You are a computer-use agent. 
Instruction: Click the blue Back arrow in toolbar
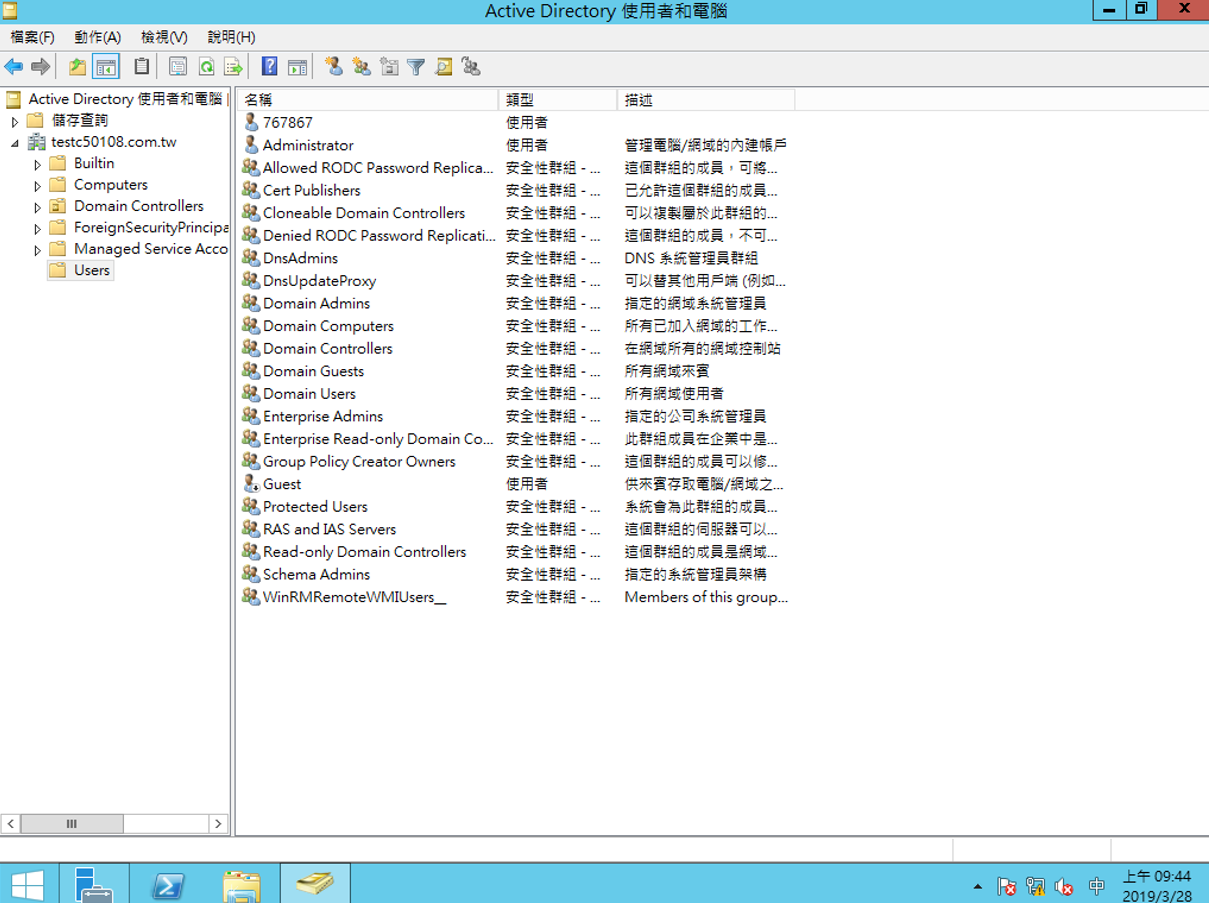[x=13, y=67]
